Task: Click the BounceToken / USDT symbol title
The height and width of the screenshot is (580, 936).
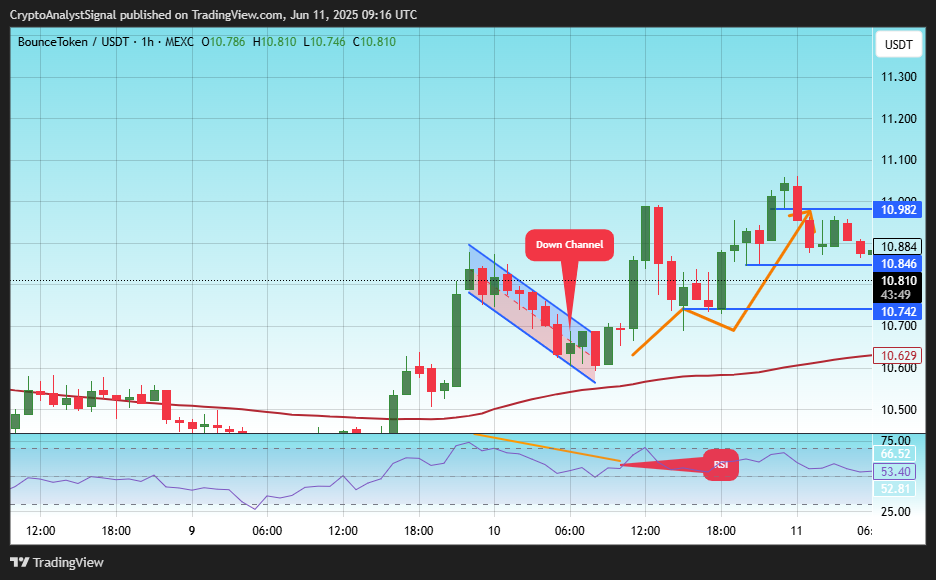Action: click(x=73, y=42)
